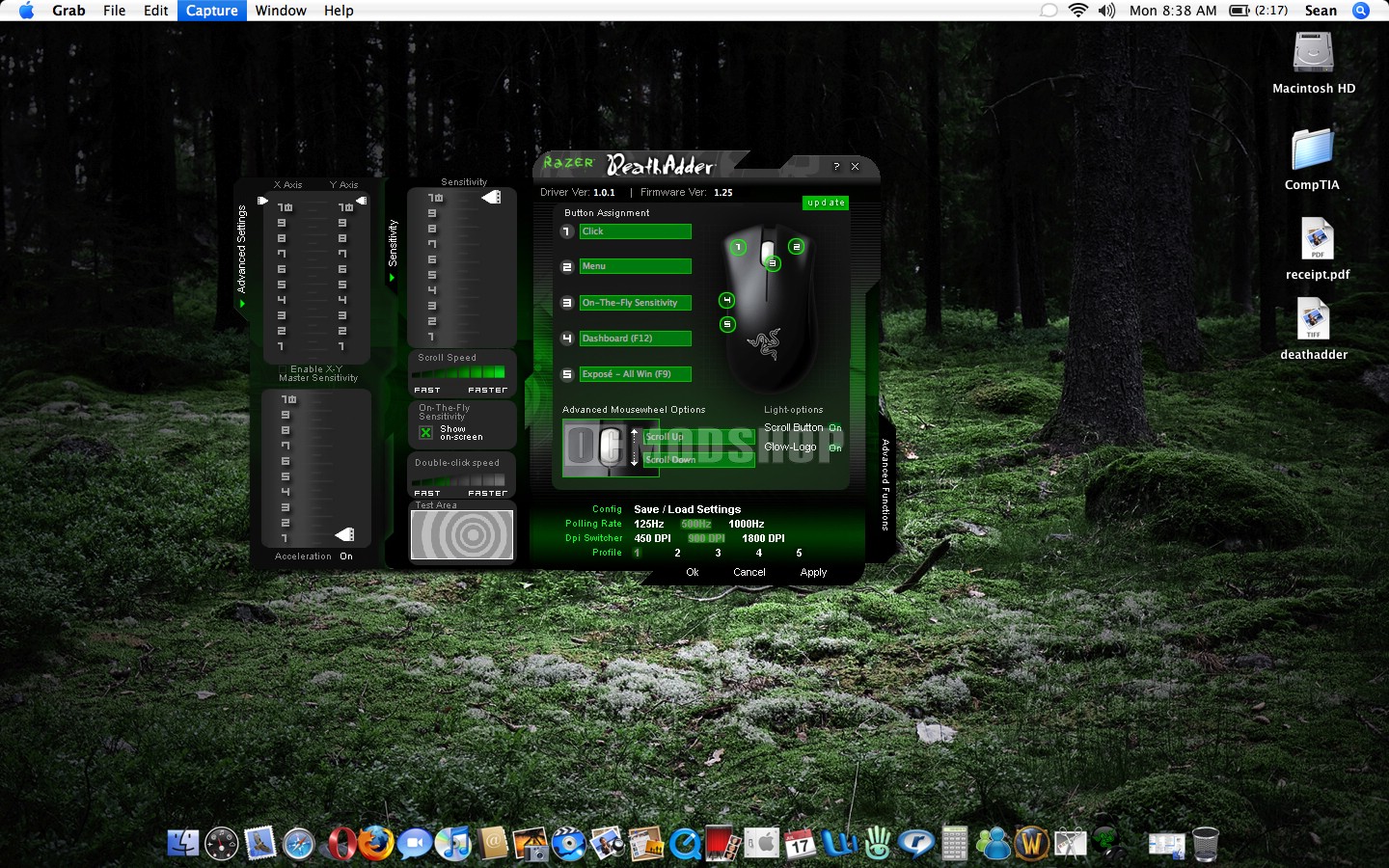Launch Safari compass icon in Dock
This screenshot has height=868, width=1389.
point(299,844)
